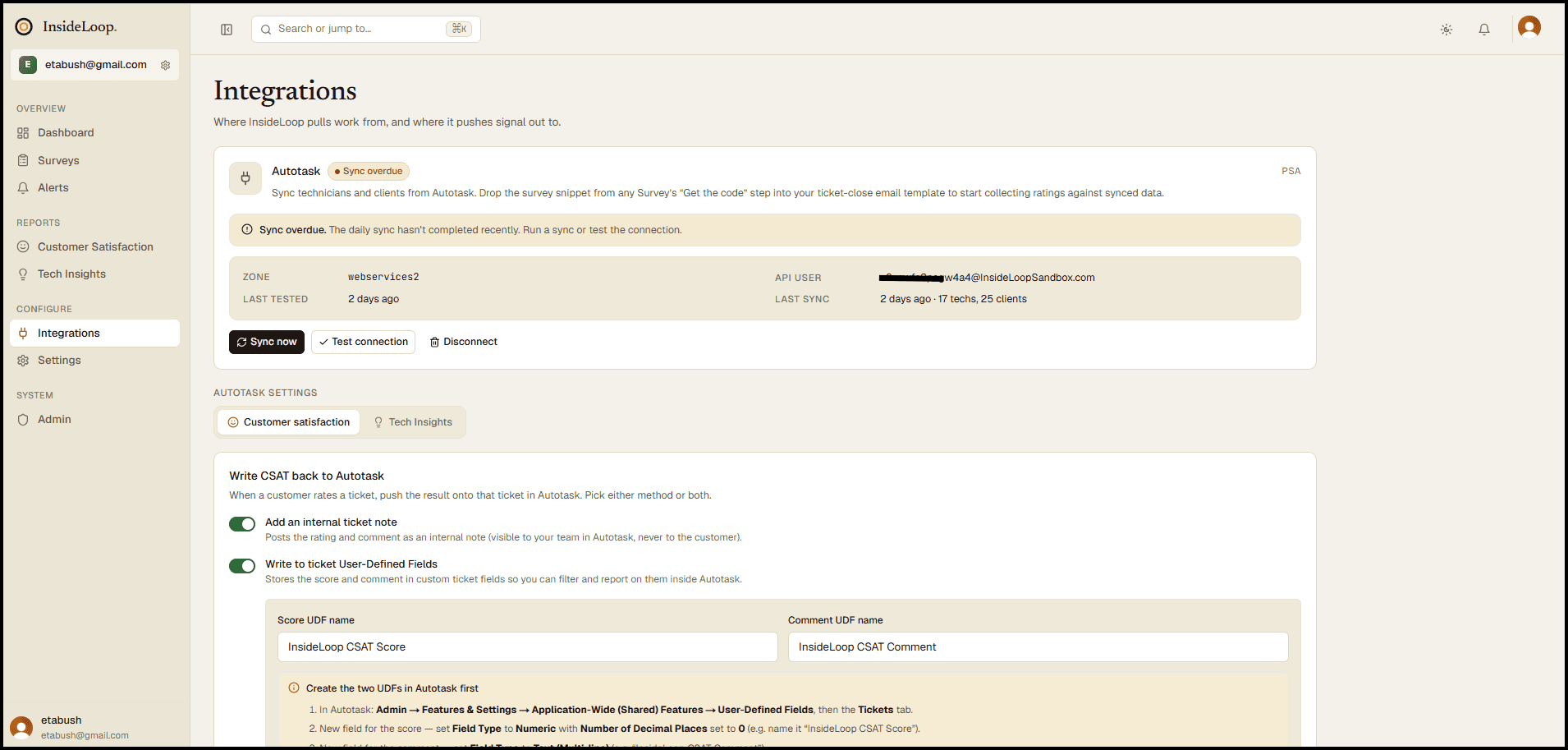Click the Comment UDF name field
The image size is (1568, 750).
(x=1038, y=647)
